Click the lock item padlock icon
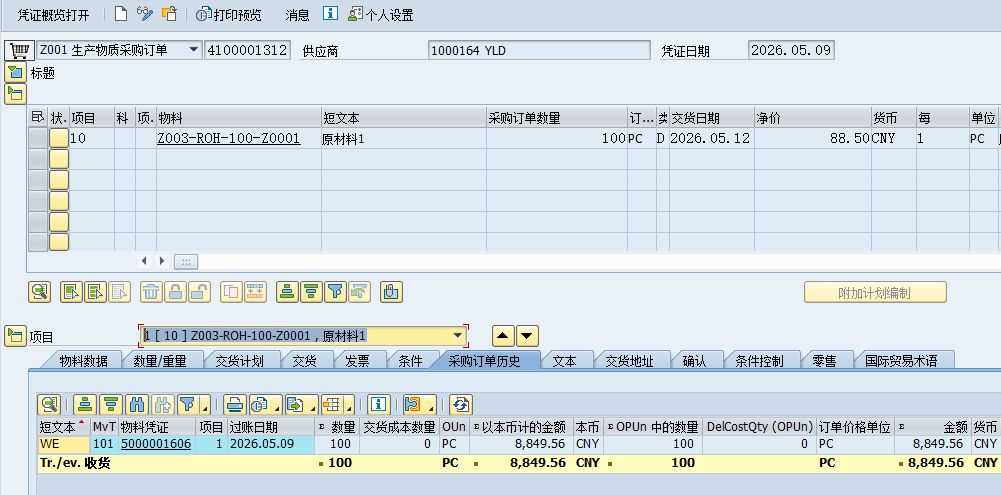 pyautogui.click(x=176, y=292)
